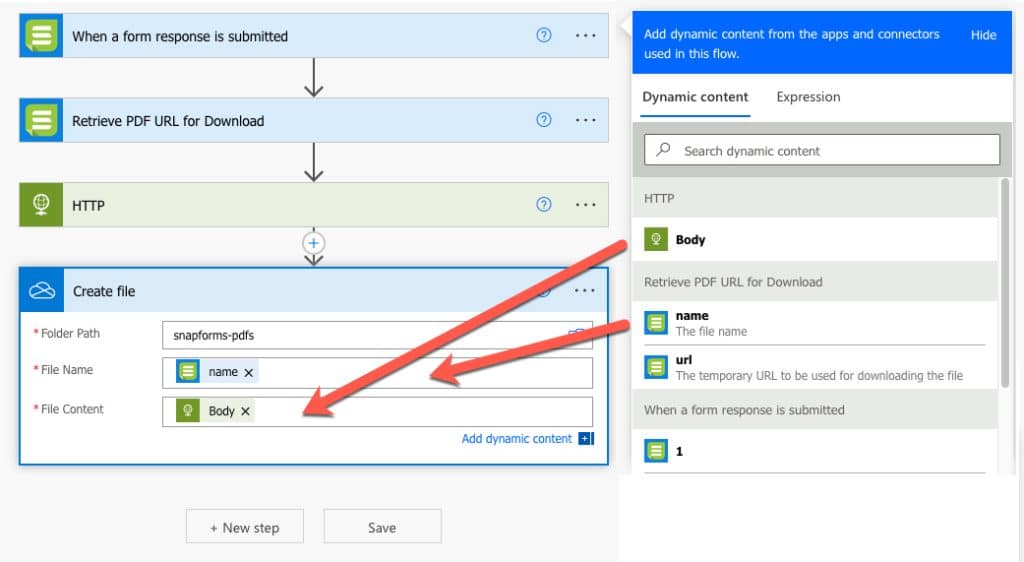Screen dimensions: 1024x562
Task: Click help icon on form response trigger
Action: click(x=544, y=35)
